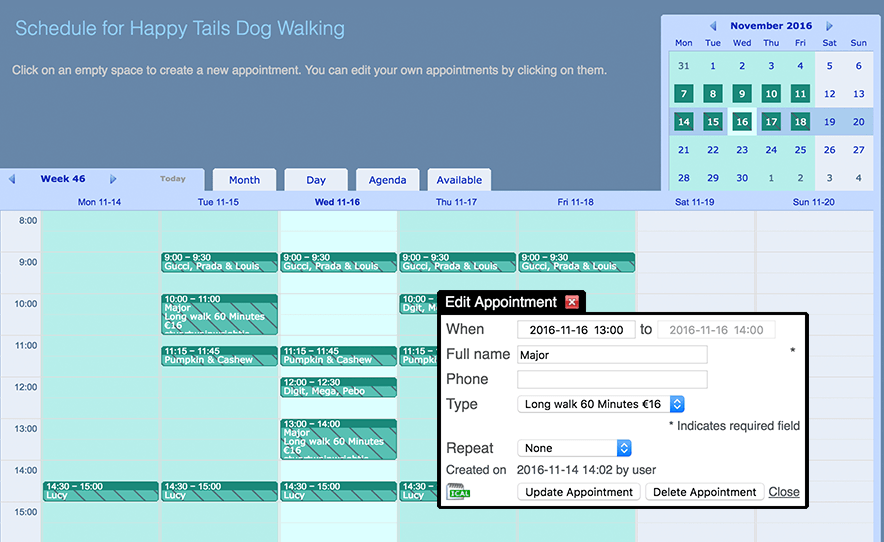Click the Tue 11-15 column header
Screen dimensions: 884x542
(218, 202)
